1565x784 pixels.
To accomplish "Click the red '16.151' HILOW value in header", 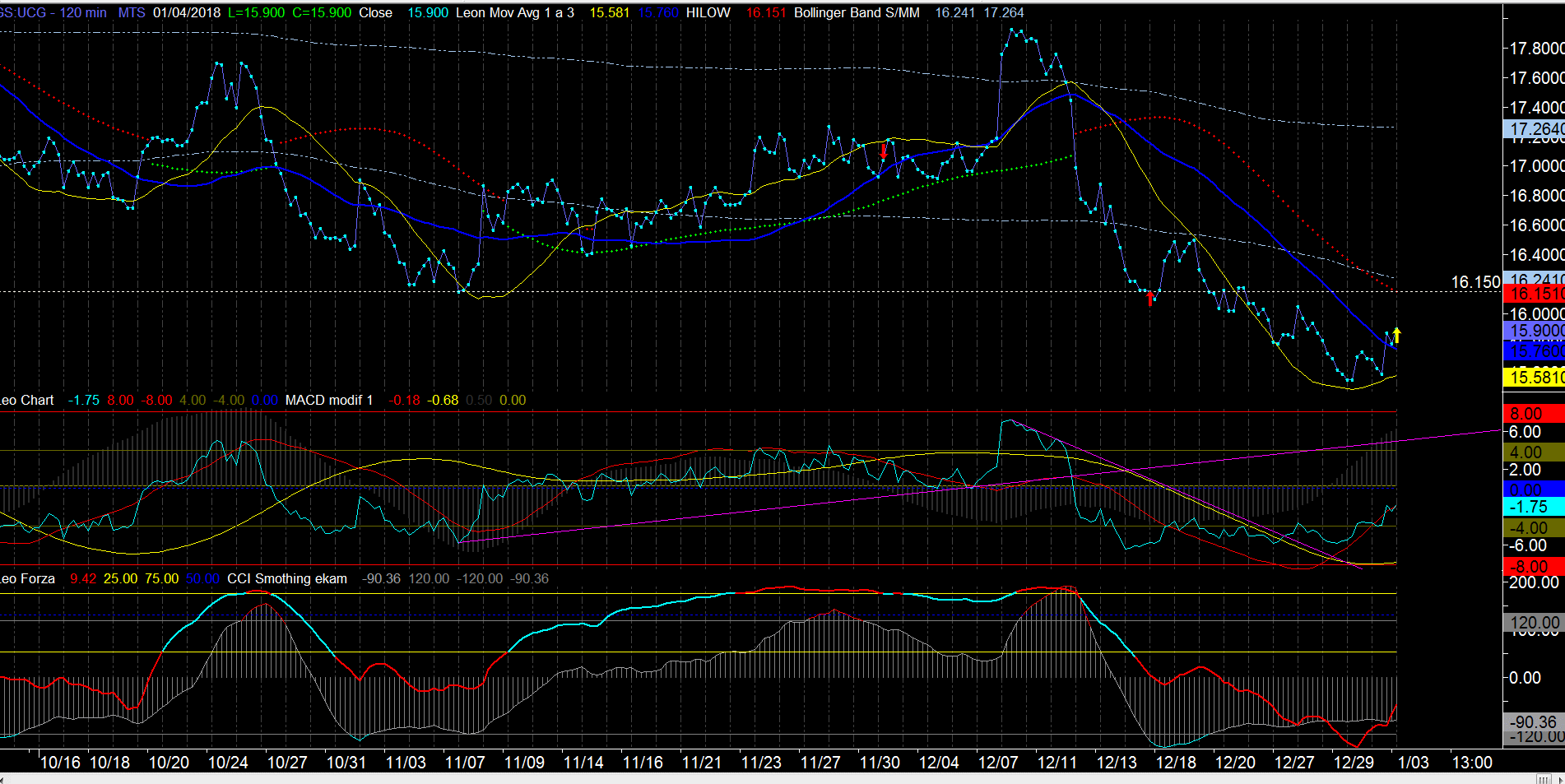I will pos(766,12).
